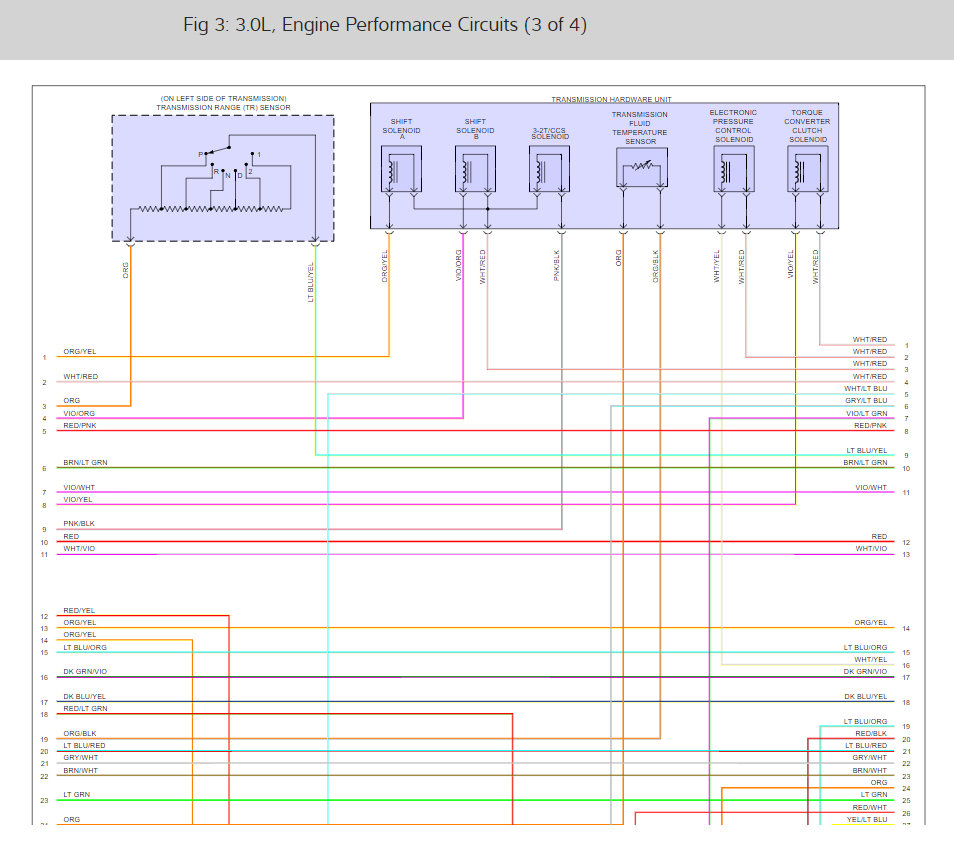
Task: Click the 'TRANSMISSION HARDWARE UNIT' heading
Action: tap(611, 99)
